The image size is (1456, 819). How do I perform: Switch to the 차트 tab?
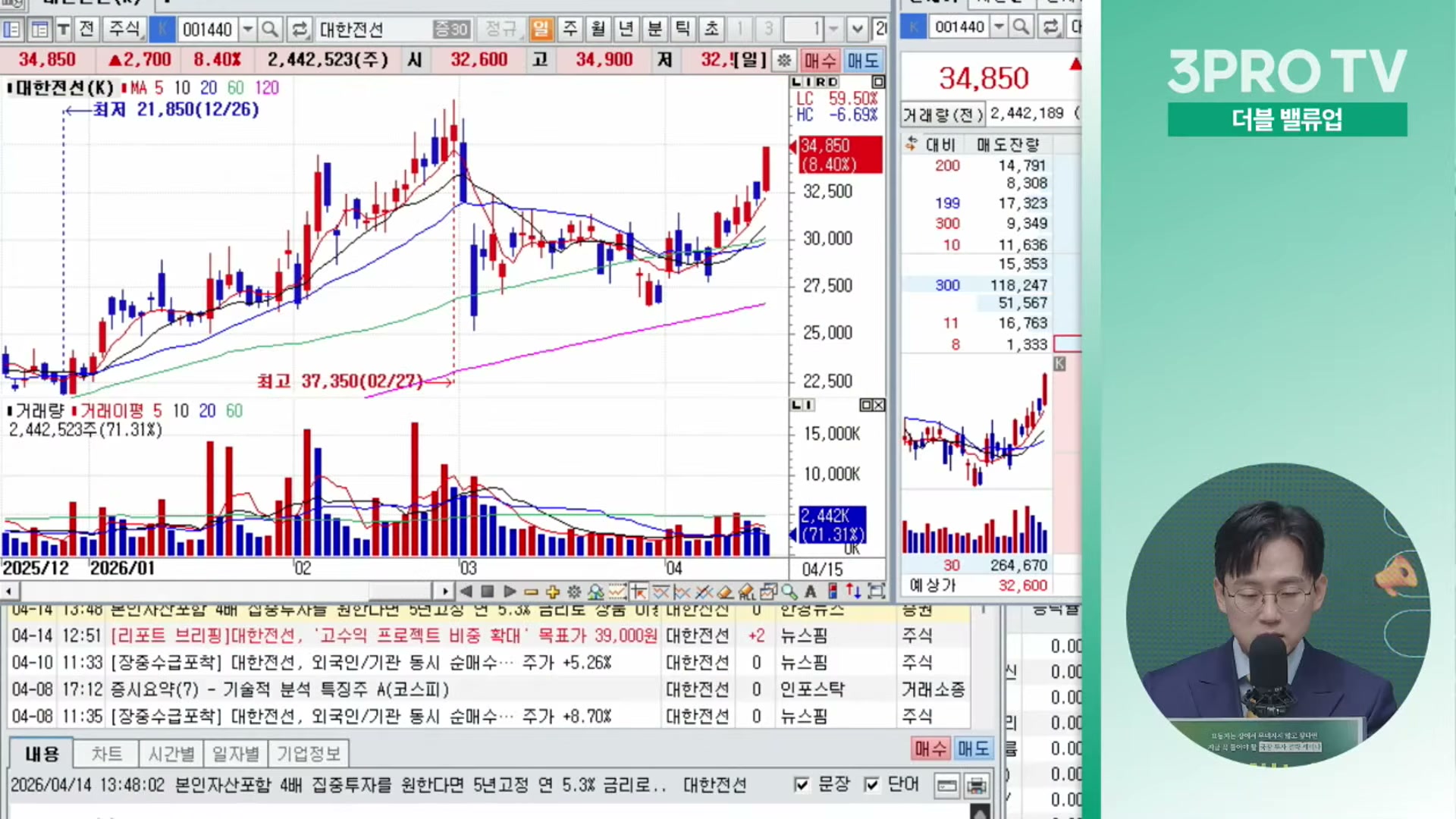click(x=106, y=754)
